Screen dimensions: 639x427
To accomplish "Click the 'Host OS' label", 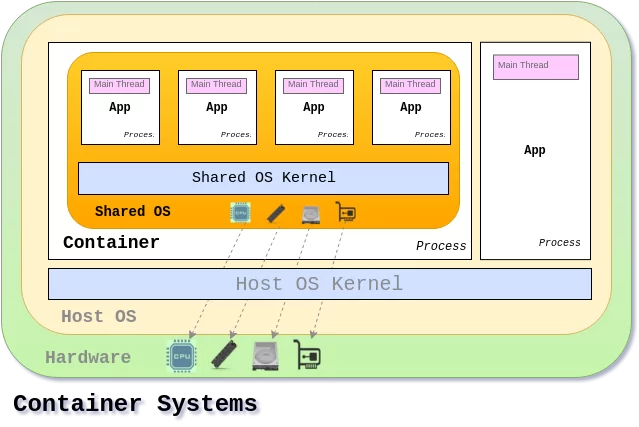I will [x=99, y=316].
